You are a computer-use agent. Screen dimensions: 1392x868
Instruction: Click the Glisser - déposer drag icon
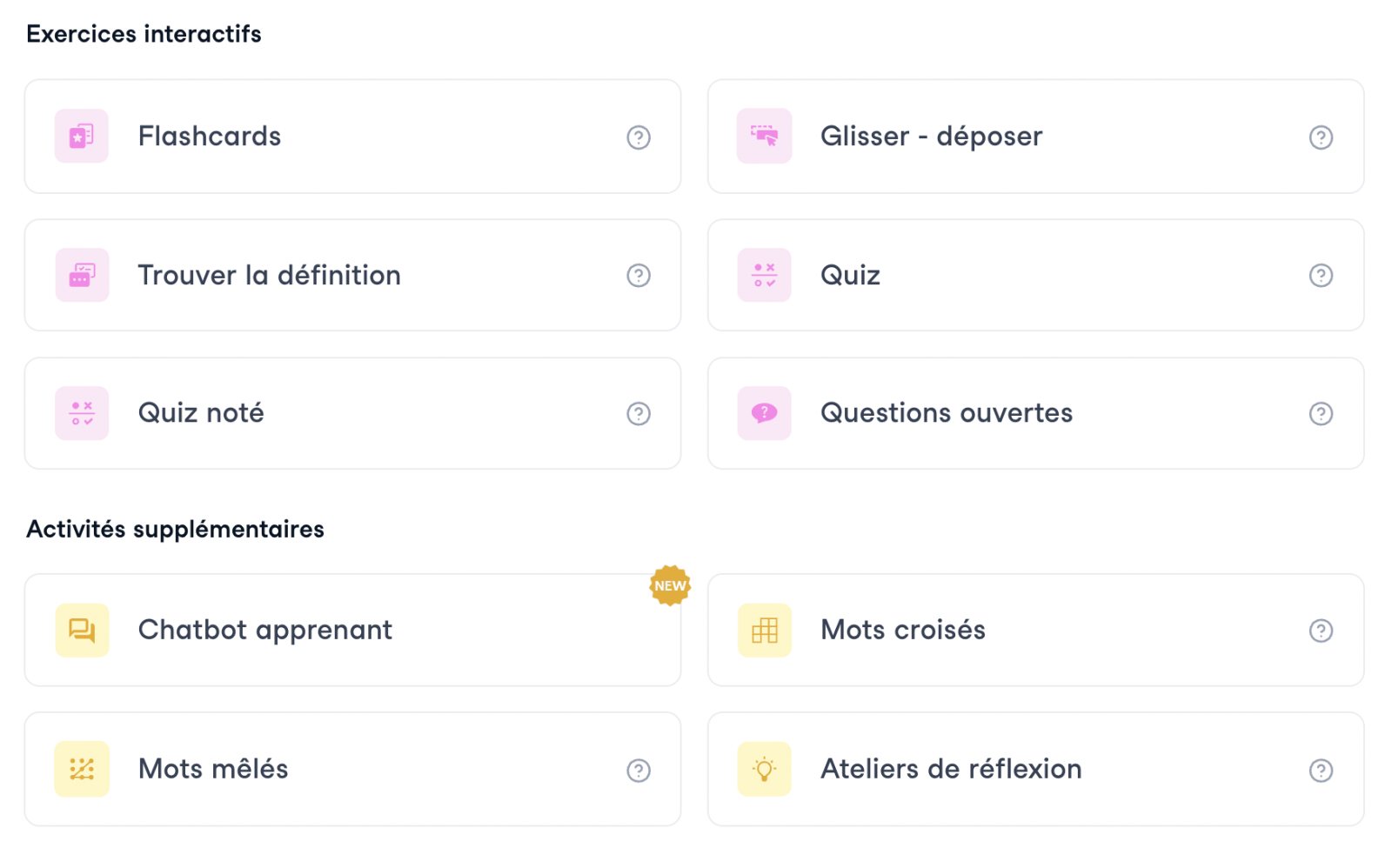[x=764, y=137]
